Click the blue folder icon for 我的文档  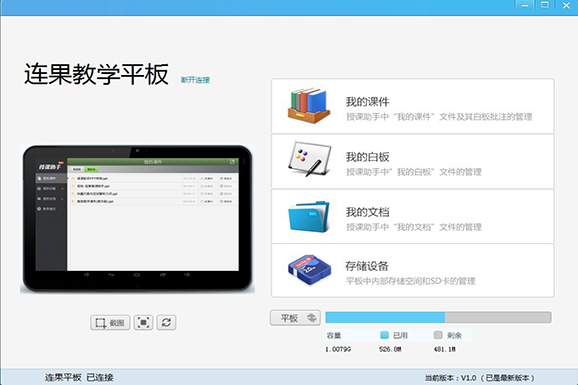point(309,216)
